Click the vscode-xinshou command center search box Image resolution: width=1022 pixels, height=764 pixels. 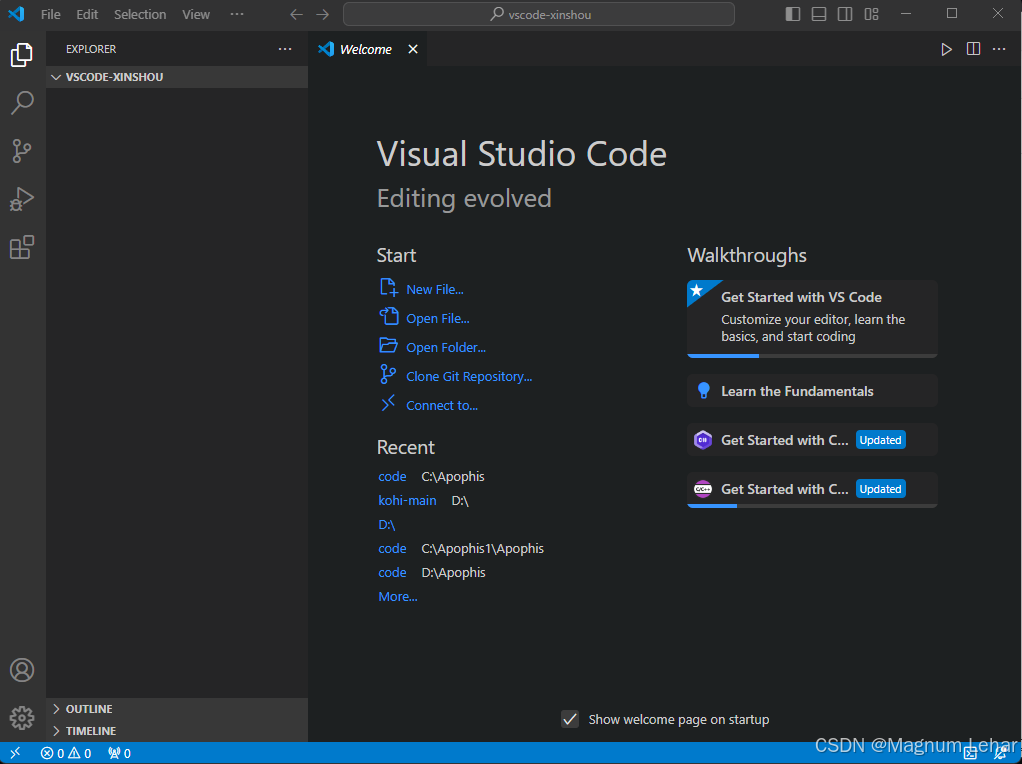tap(539, 14)
